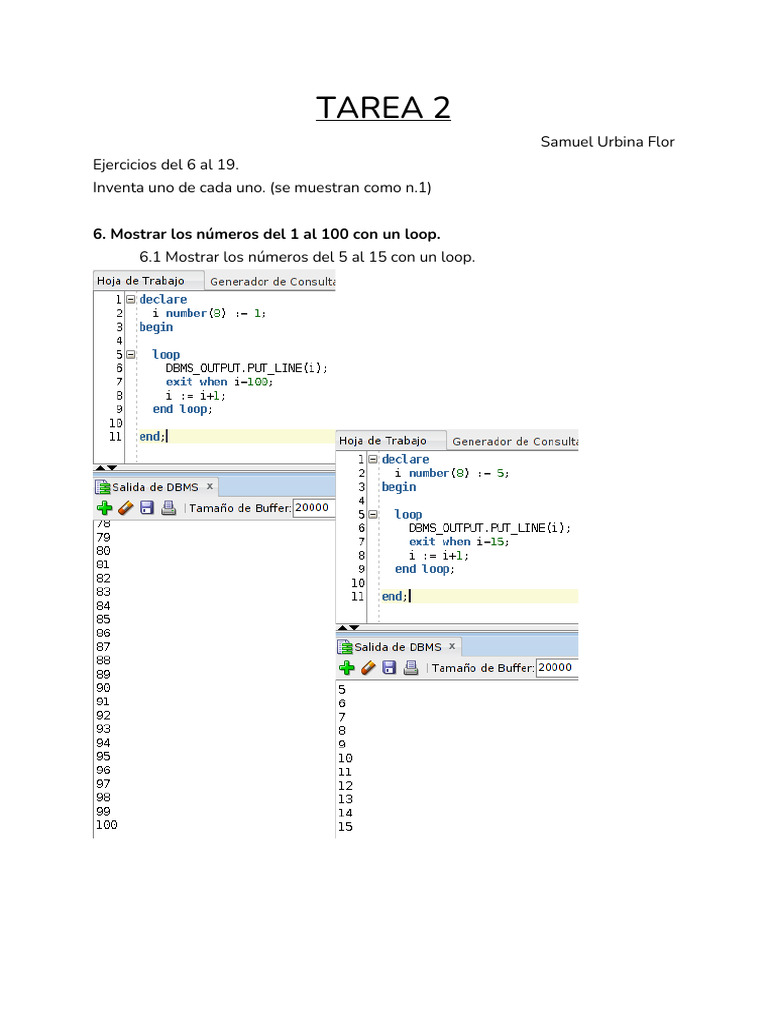Screen dimensions: 768x1024
Task: Click 'end;' line in left editor
Action: pyautogui.click(x=153, y=436)
